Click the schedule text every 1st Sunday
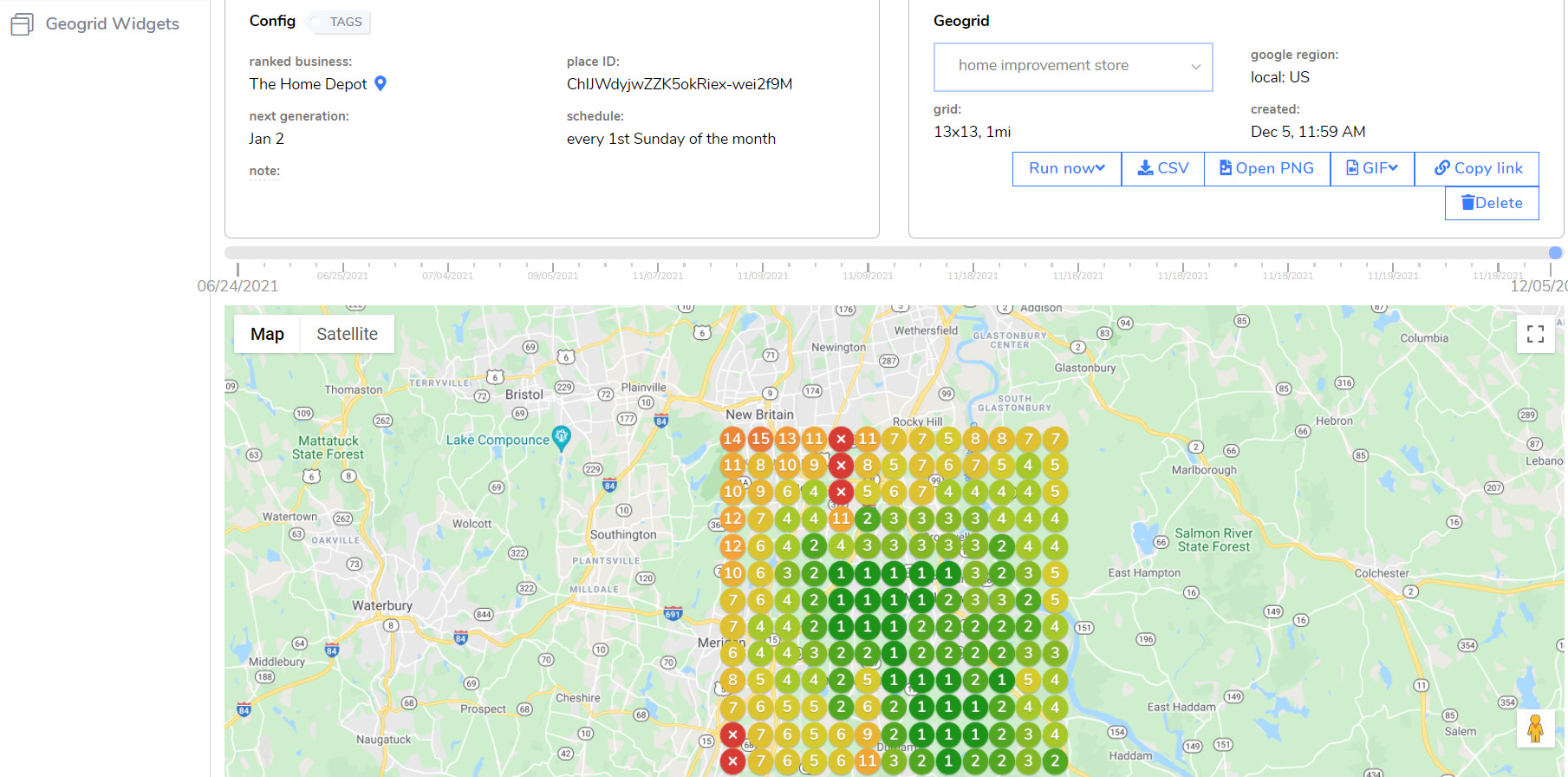This screenshot has width=1568, height=777. tap(671, 139)
